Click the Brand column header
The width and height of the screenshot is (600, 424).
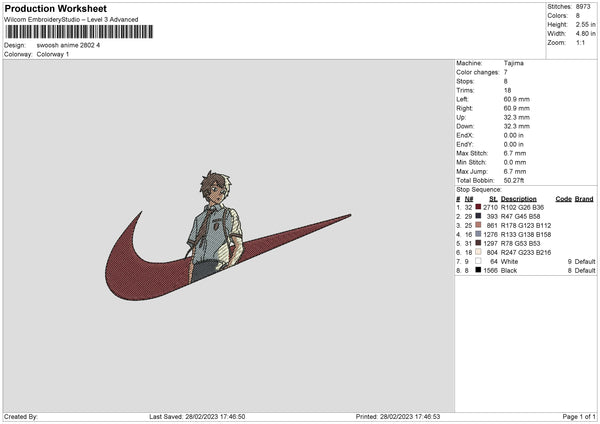pyautogui.click(x=584, y=199)
